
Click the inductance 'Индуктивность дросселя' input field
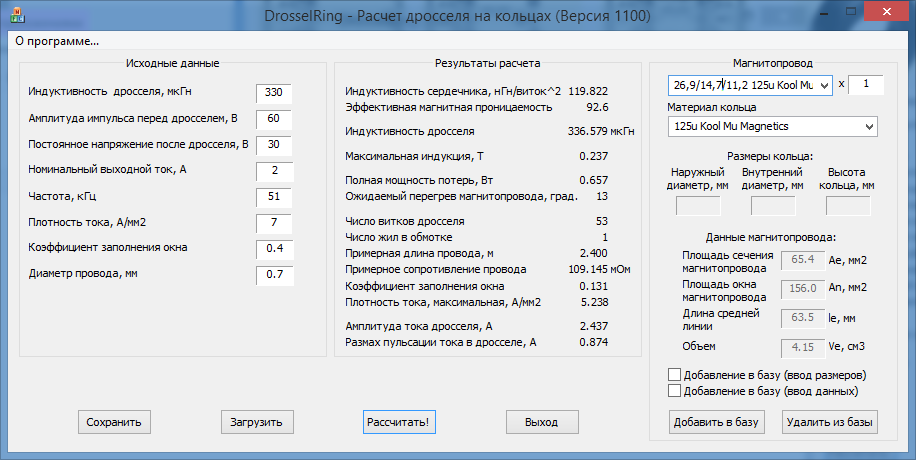point(274,93)
